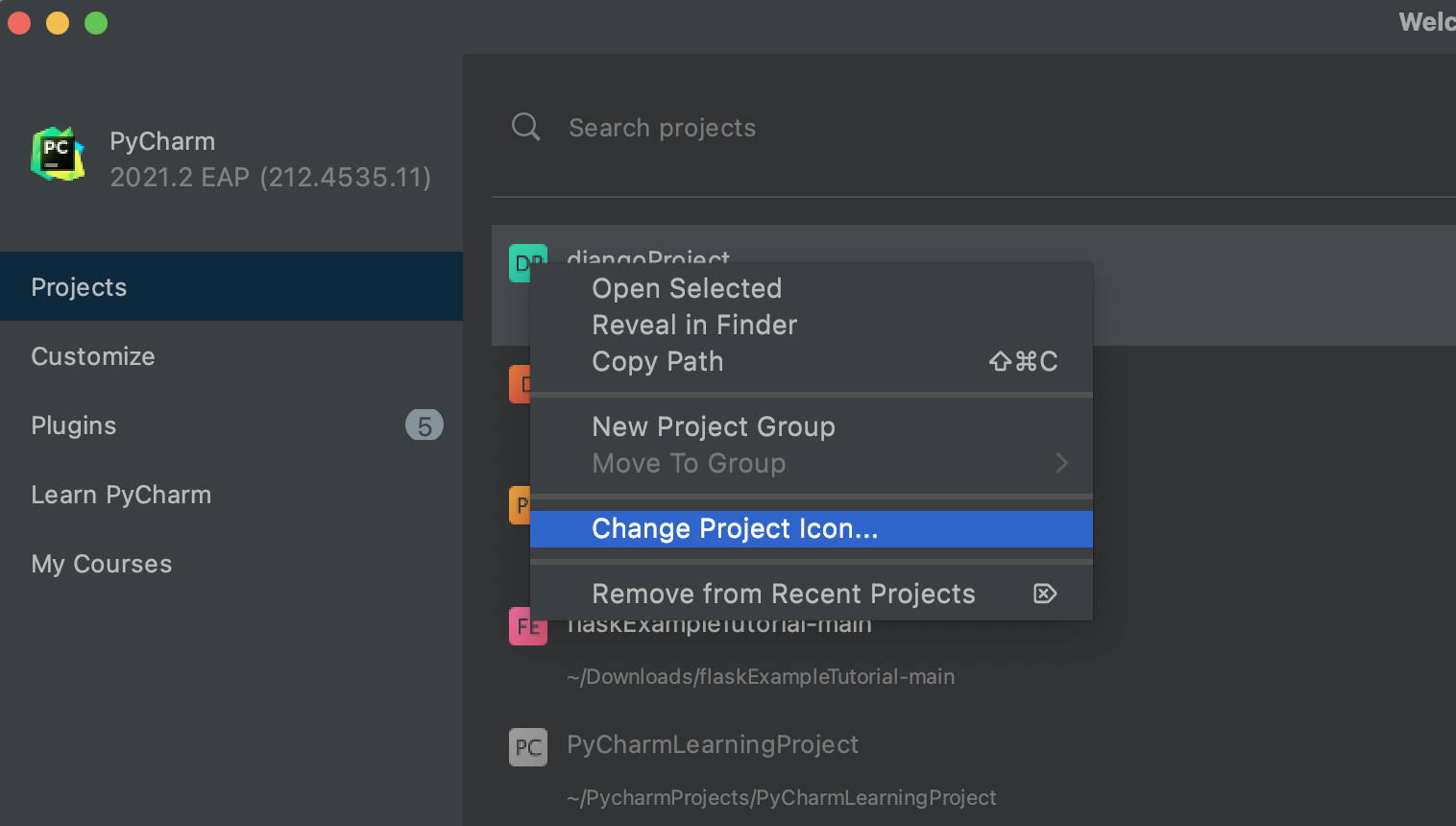Switch to the Customize tab
Viewport: 1456px width, 826px height.
(x=93, y=356)
